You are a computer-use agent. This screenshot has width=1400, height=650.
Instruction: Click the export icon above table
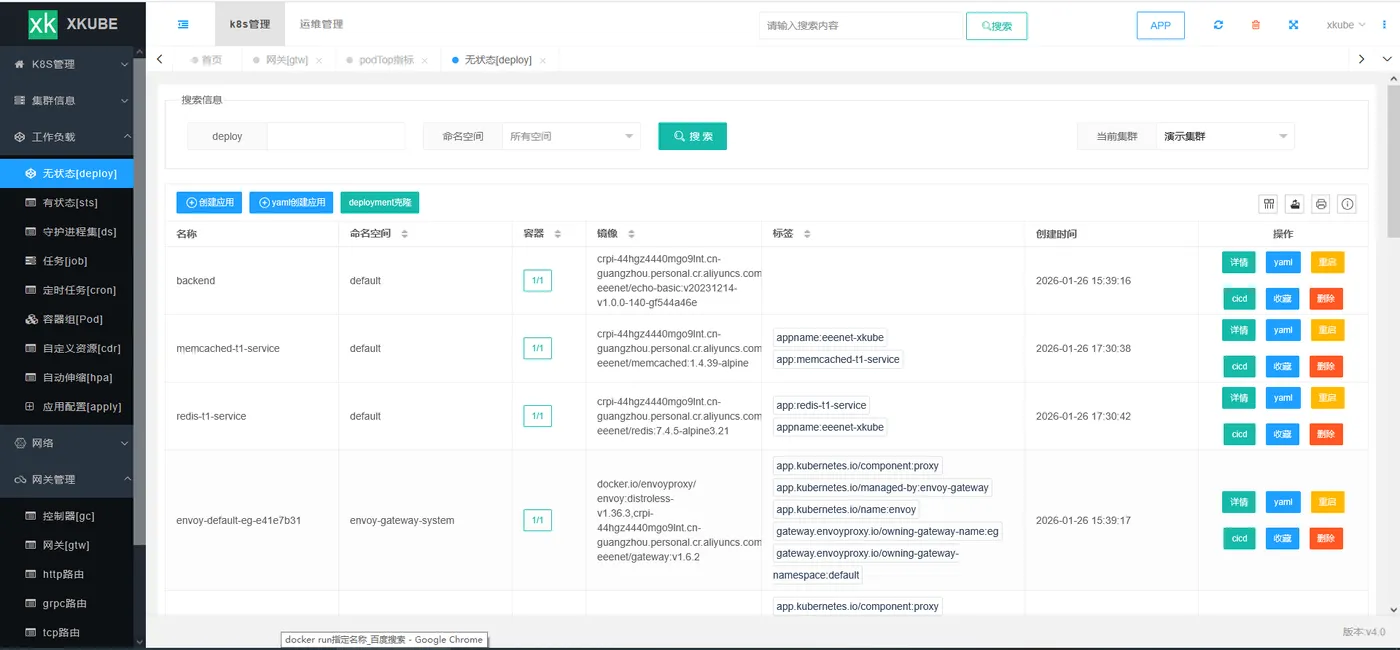point(1295,204)
